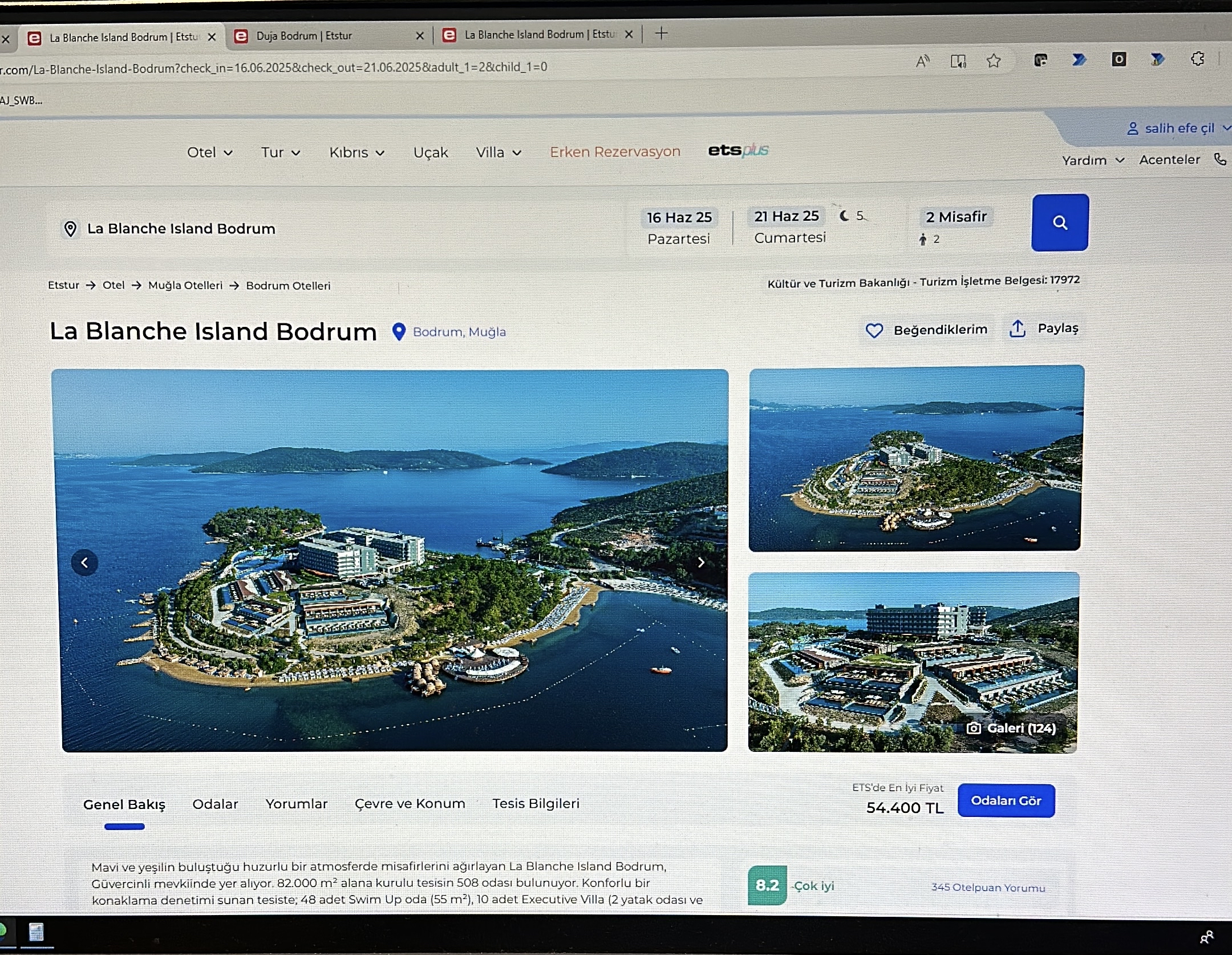
Task: Expand the Tur dropdown menu
Action: pyautogui.click(x=281, y=152)
